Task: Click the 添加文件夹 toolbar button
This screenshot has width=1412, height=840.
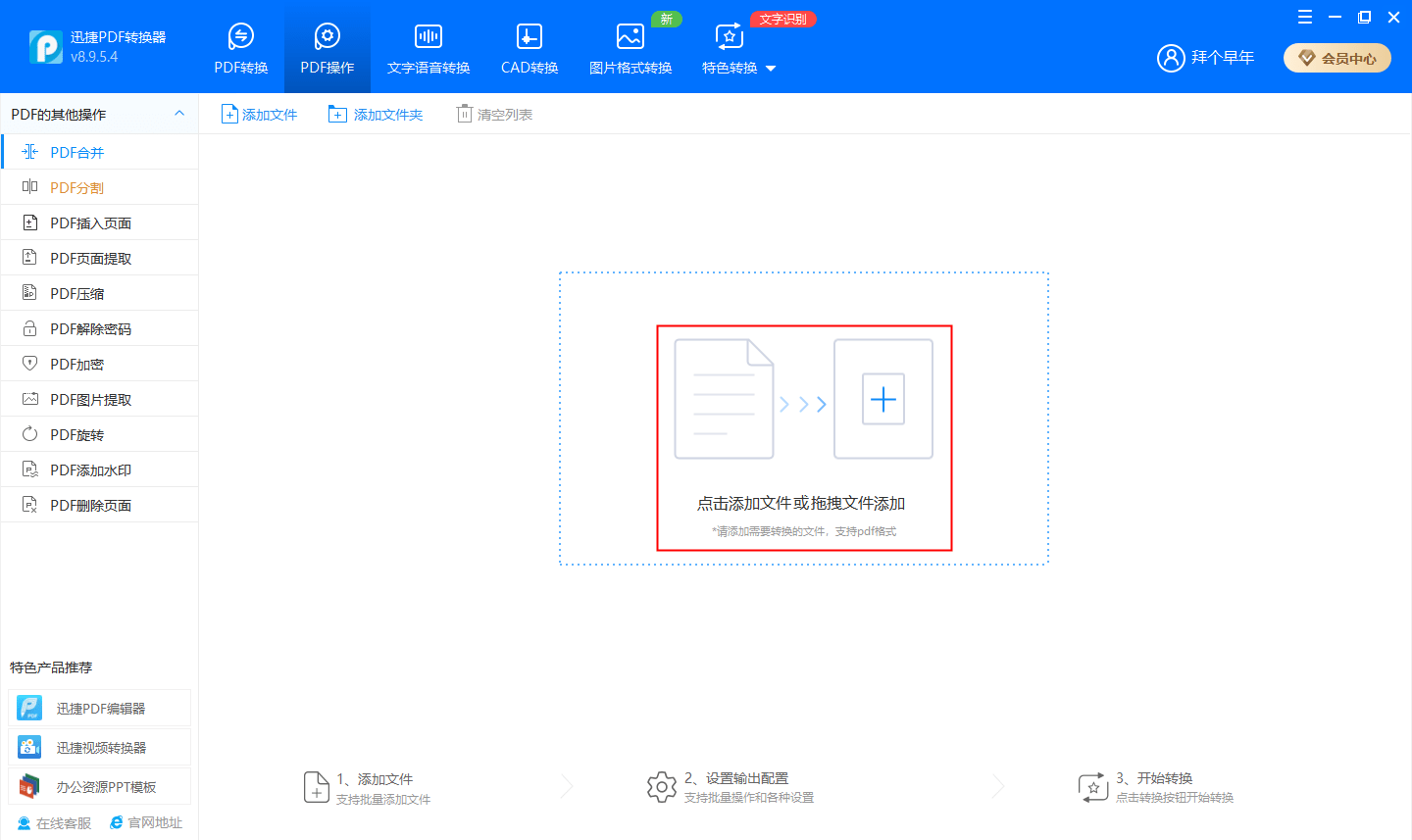Action: point(376,115)
